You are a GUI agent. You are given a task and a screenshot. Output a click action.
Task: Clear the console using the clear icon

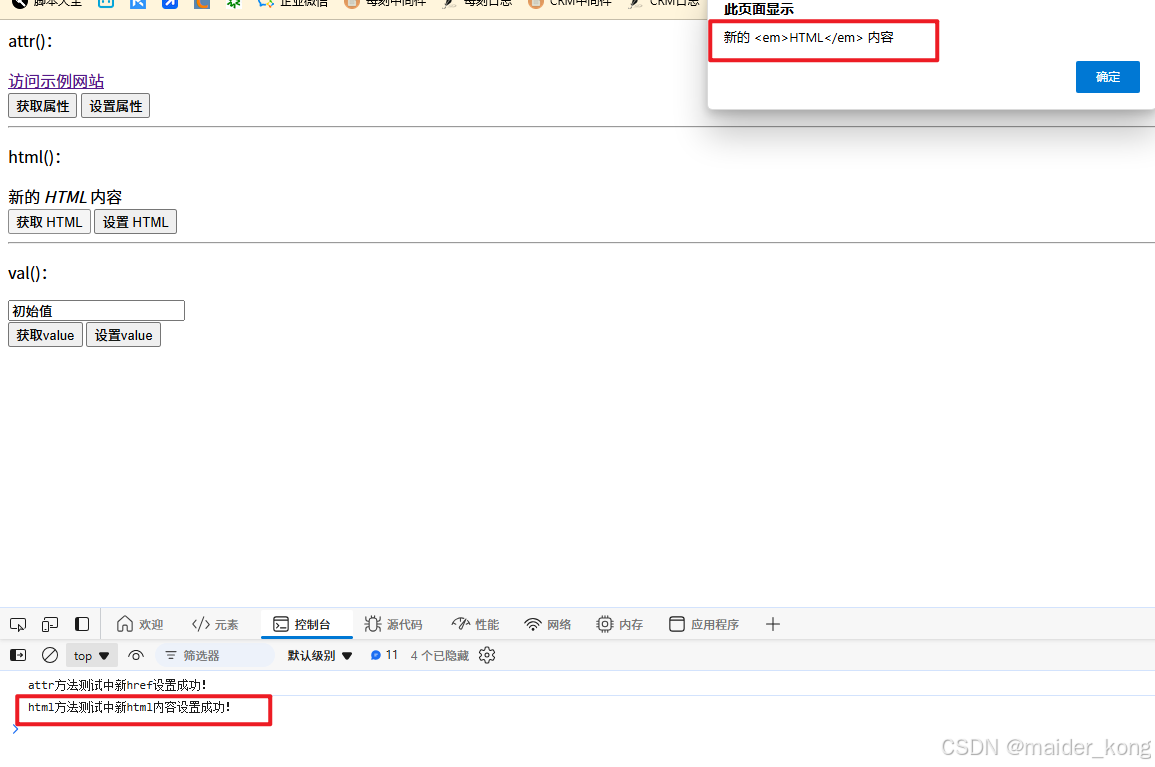[x=49, y=655]
